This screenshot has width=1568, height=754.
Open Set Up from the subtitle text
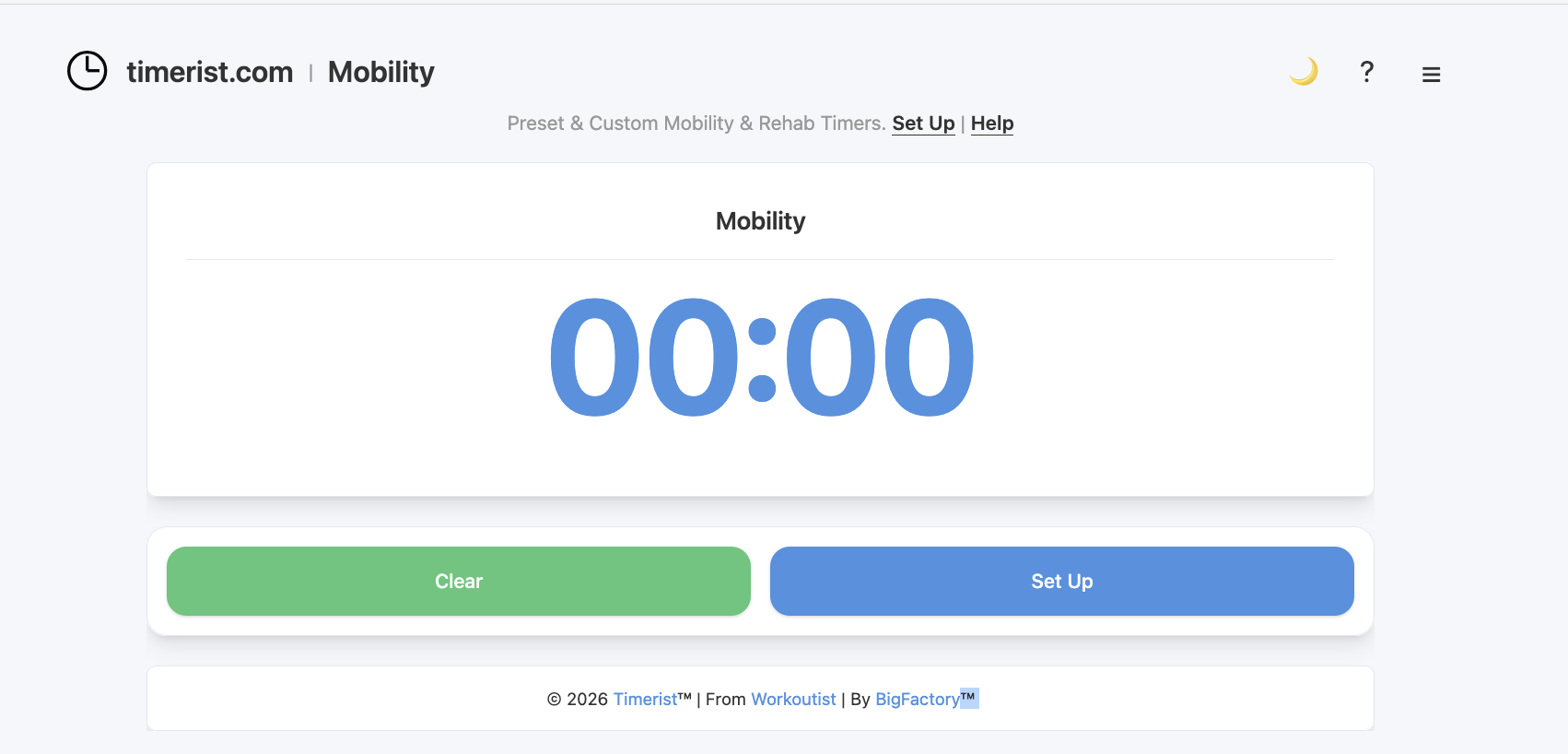tap(922, 123)
